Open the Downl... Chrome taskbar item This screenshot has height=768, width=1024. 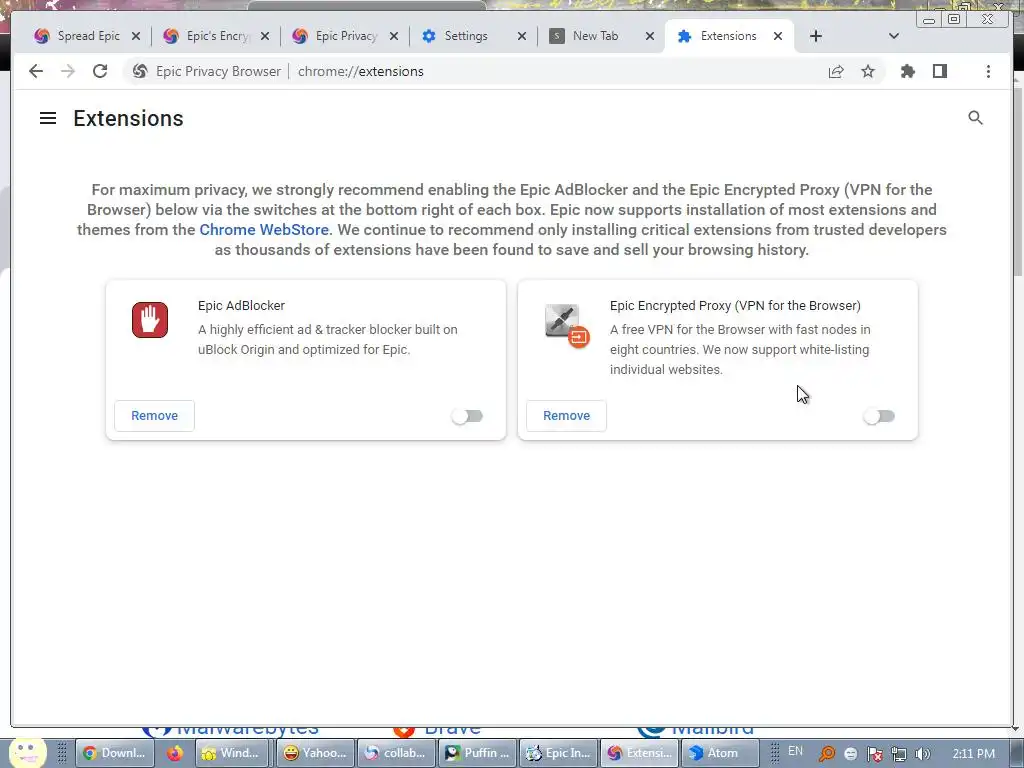pos(115,753)
